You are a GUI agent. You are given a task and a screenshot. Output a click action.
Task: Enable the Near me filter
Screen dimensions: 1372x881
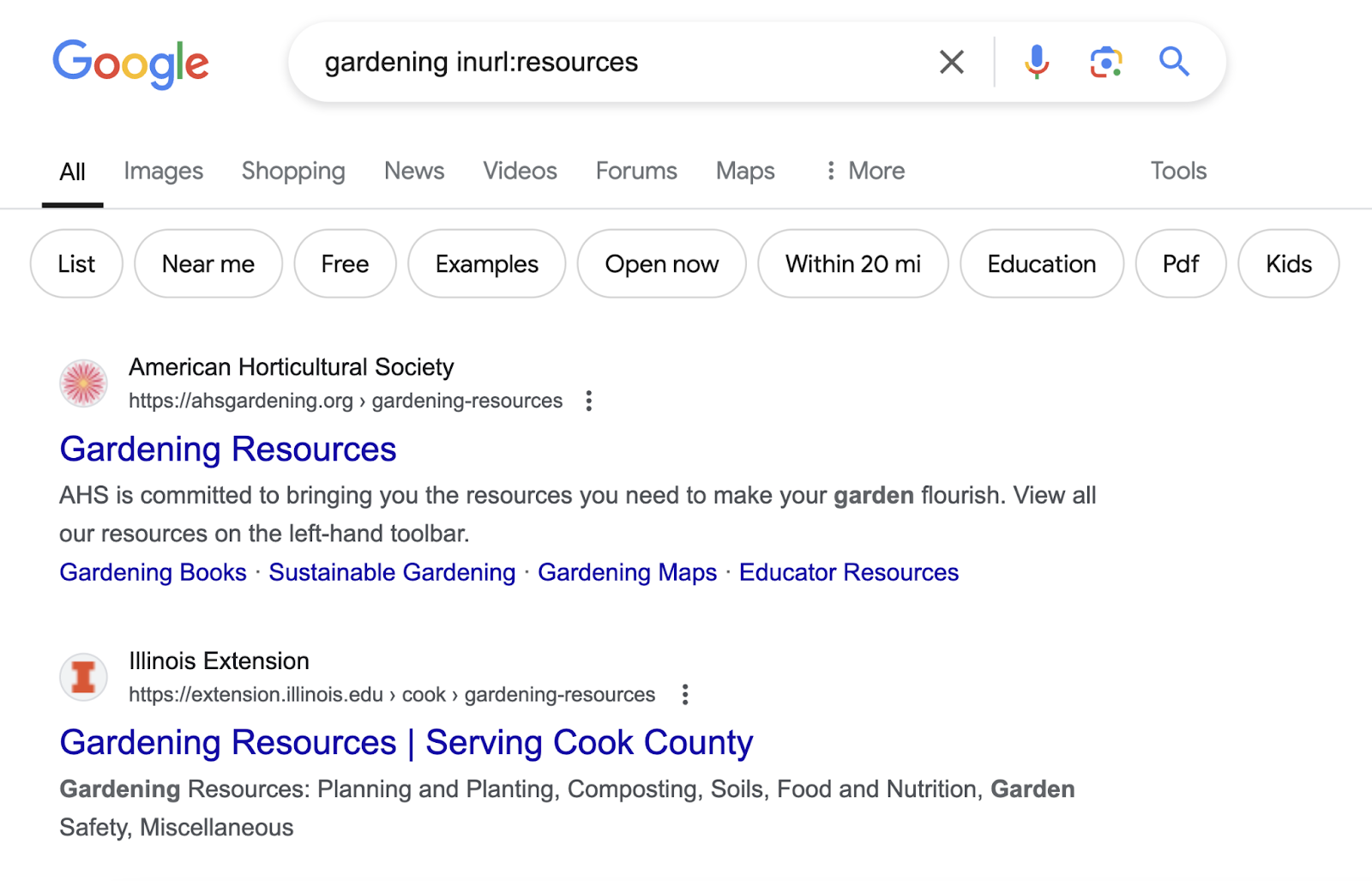(208, 263)
